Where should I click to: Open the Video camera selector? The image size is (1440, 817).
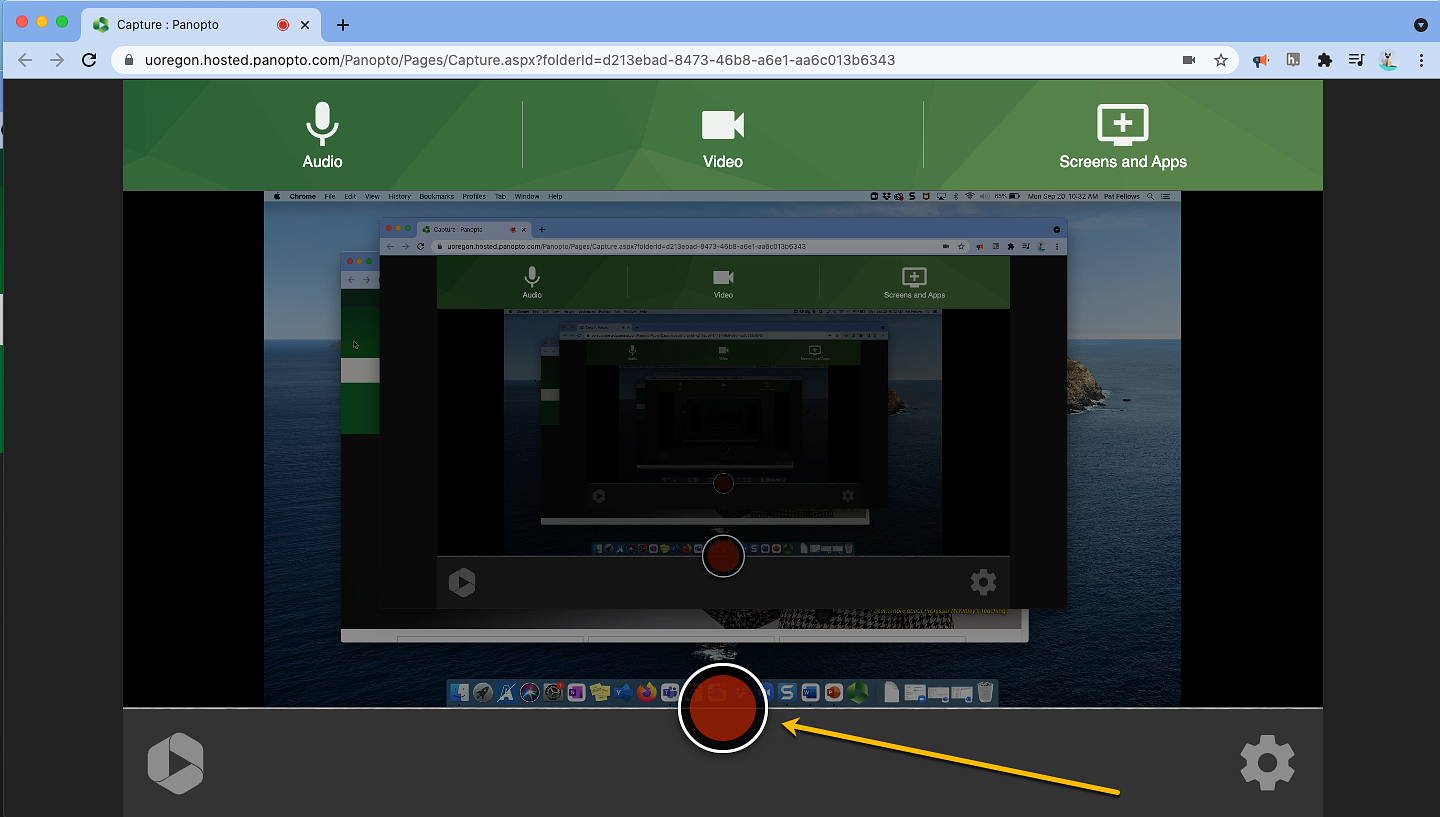click(x=722, y=135)
